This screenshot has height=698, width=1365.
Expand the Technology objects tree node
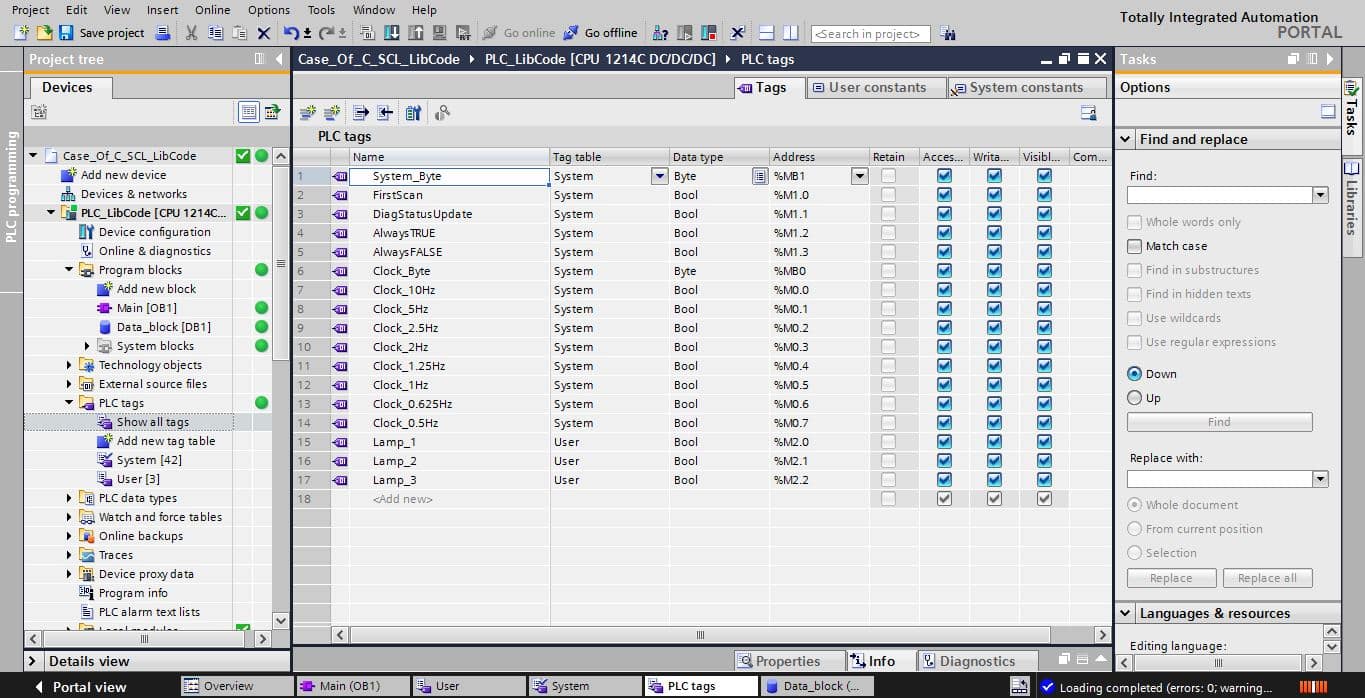pos(70,365)
